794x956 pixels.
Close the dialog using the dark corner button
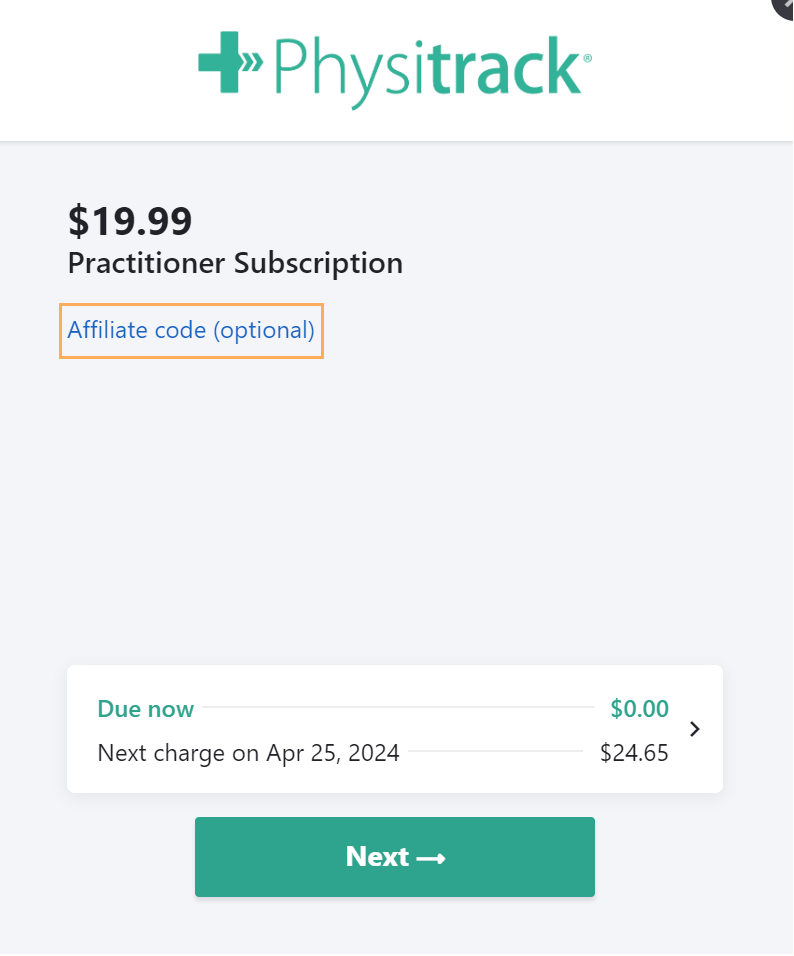[784, 6]
